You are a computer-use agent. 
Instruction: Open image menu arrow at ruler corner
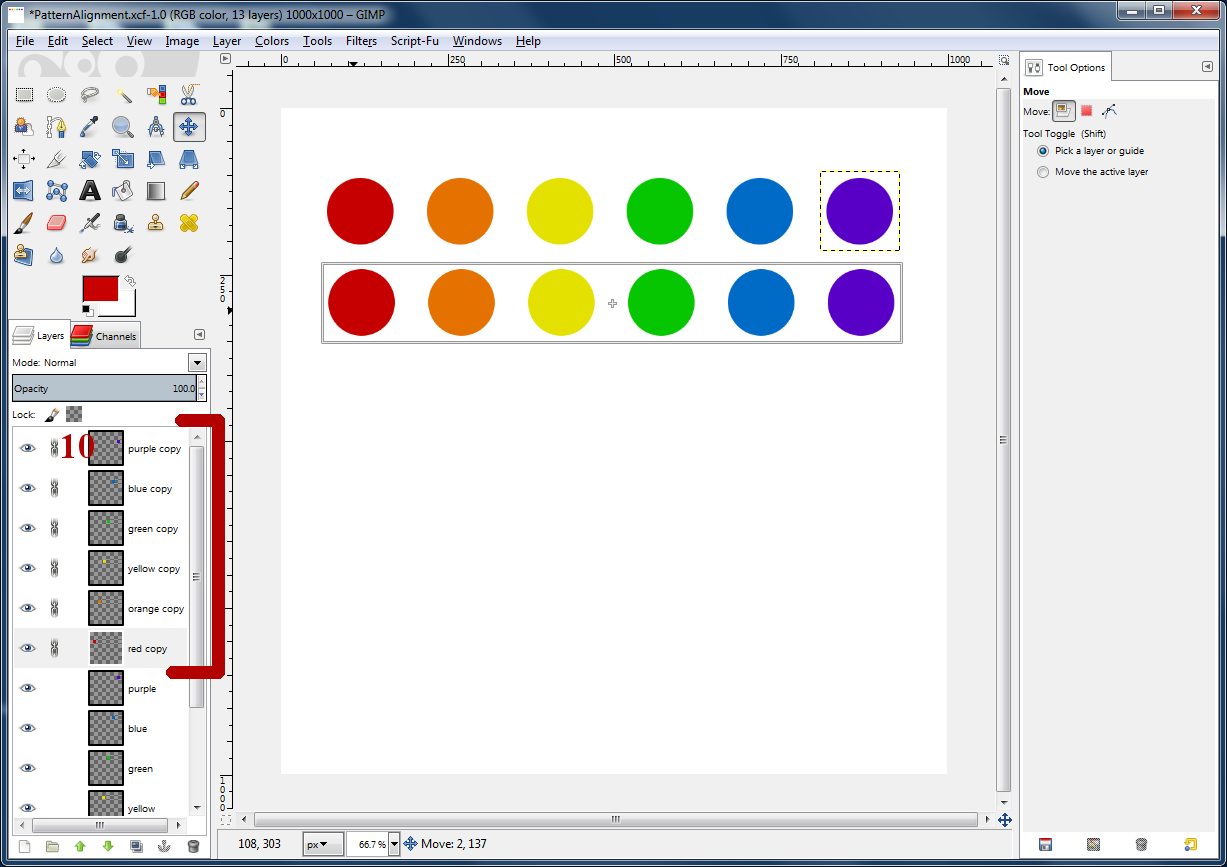point(225,59)
